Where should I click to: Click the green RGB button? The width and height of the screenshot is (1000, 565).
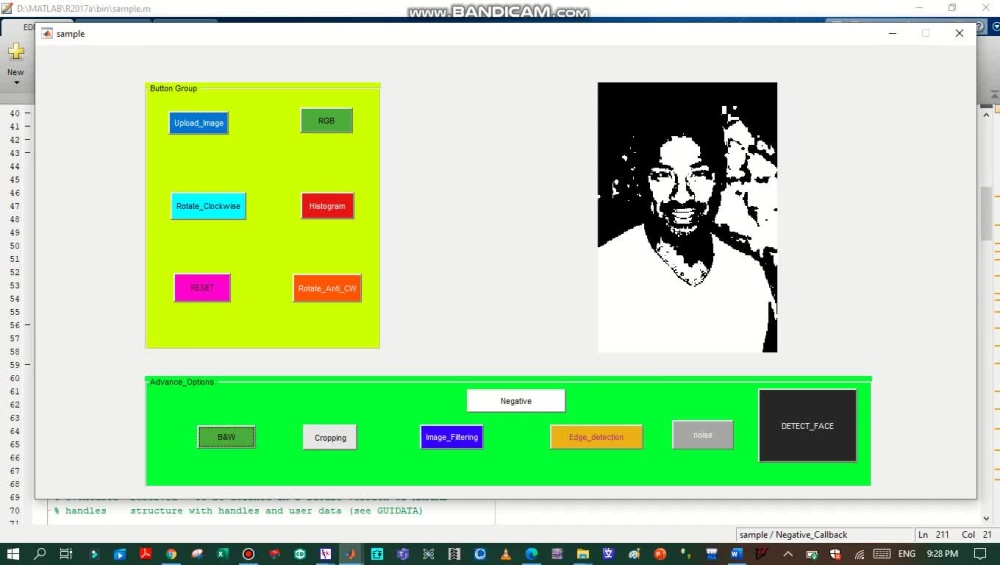pyautogui.click(x=327, y=121)
